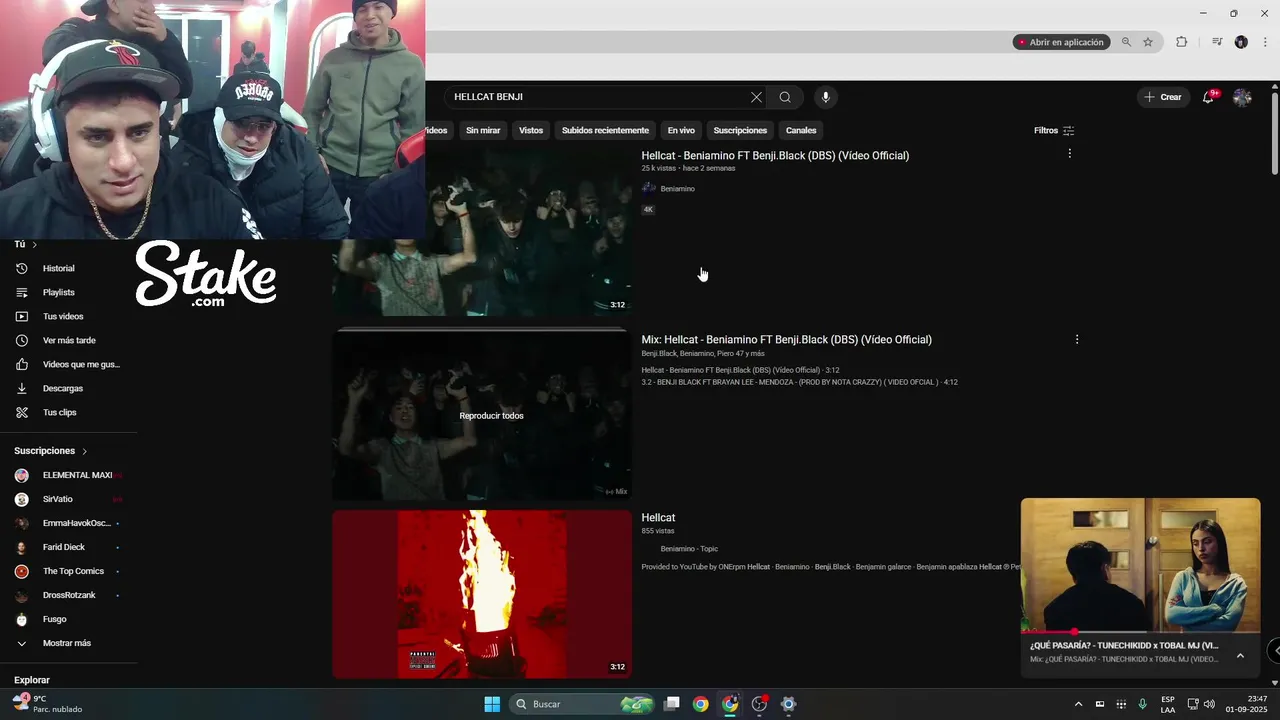The width and height of the screenshot is (1280, 720).
Task: Open Ver más tarde list
Action: click(x=68, y=340)
